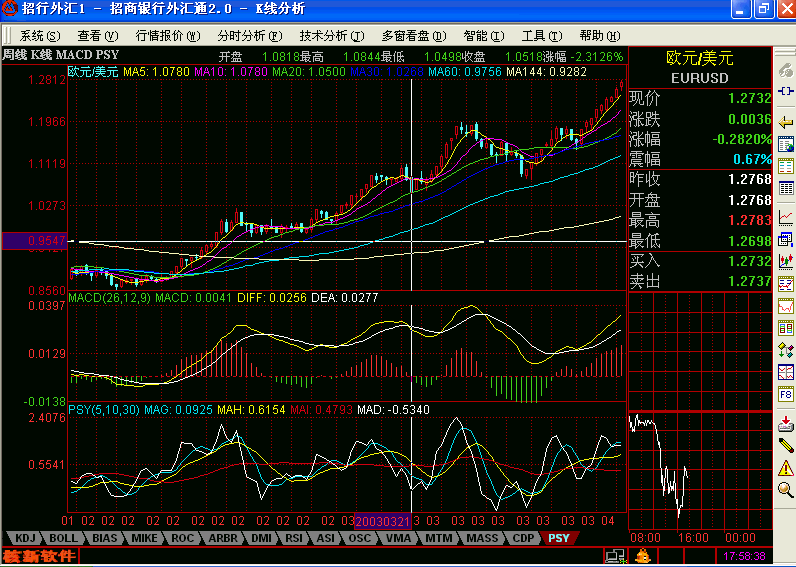Switch to the MIKE indicator tab
The width and height of the screenshot is (796, 567).
point(144,538)
